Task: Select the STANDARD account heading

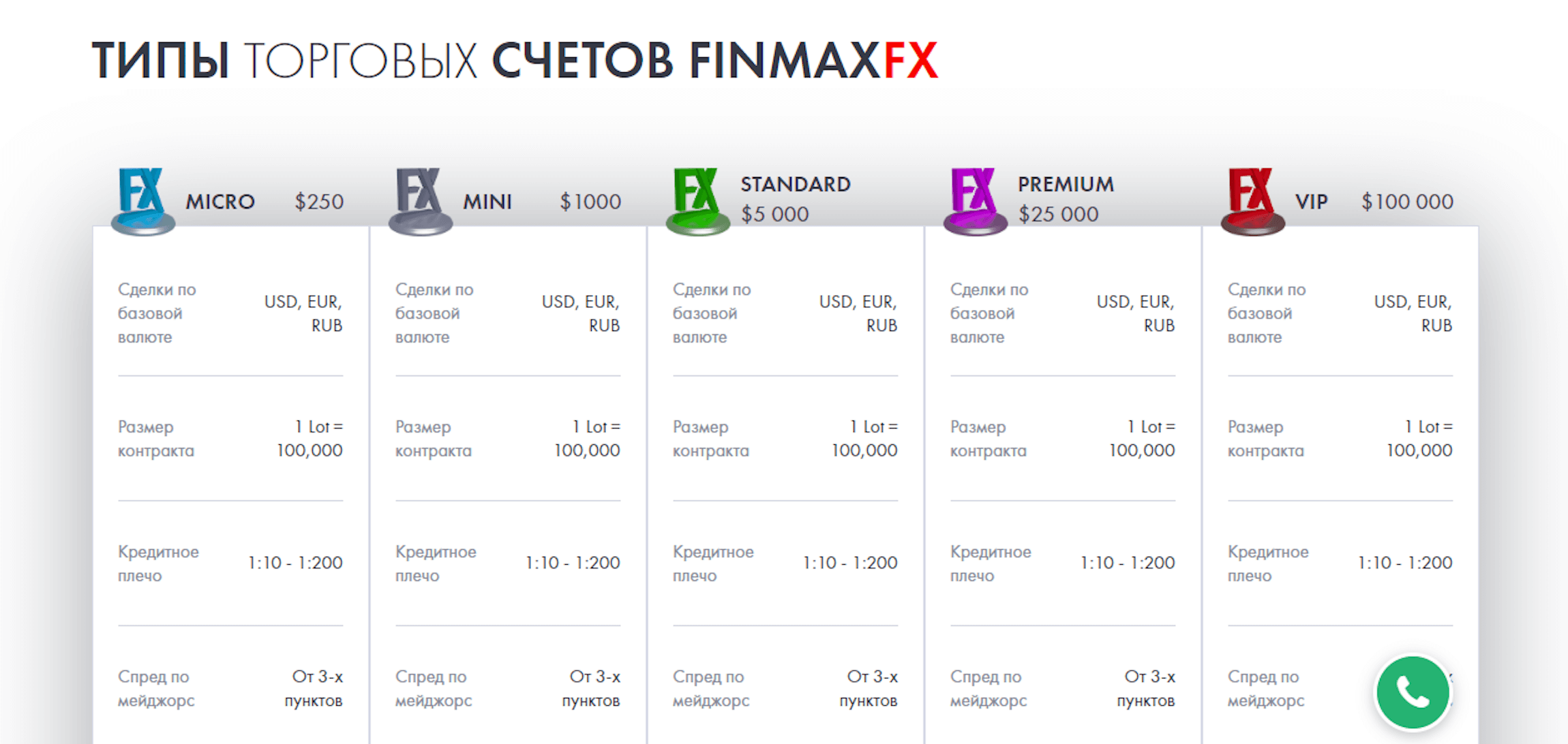Action: tap(796, 184)
